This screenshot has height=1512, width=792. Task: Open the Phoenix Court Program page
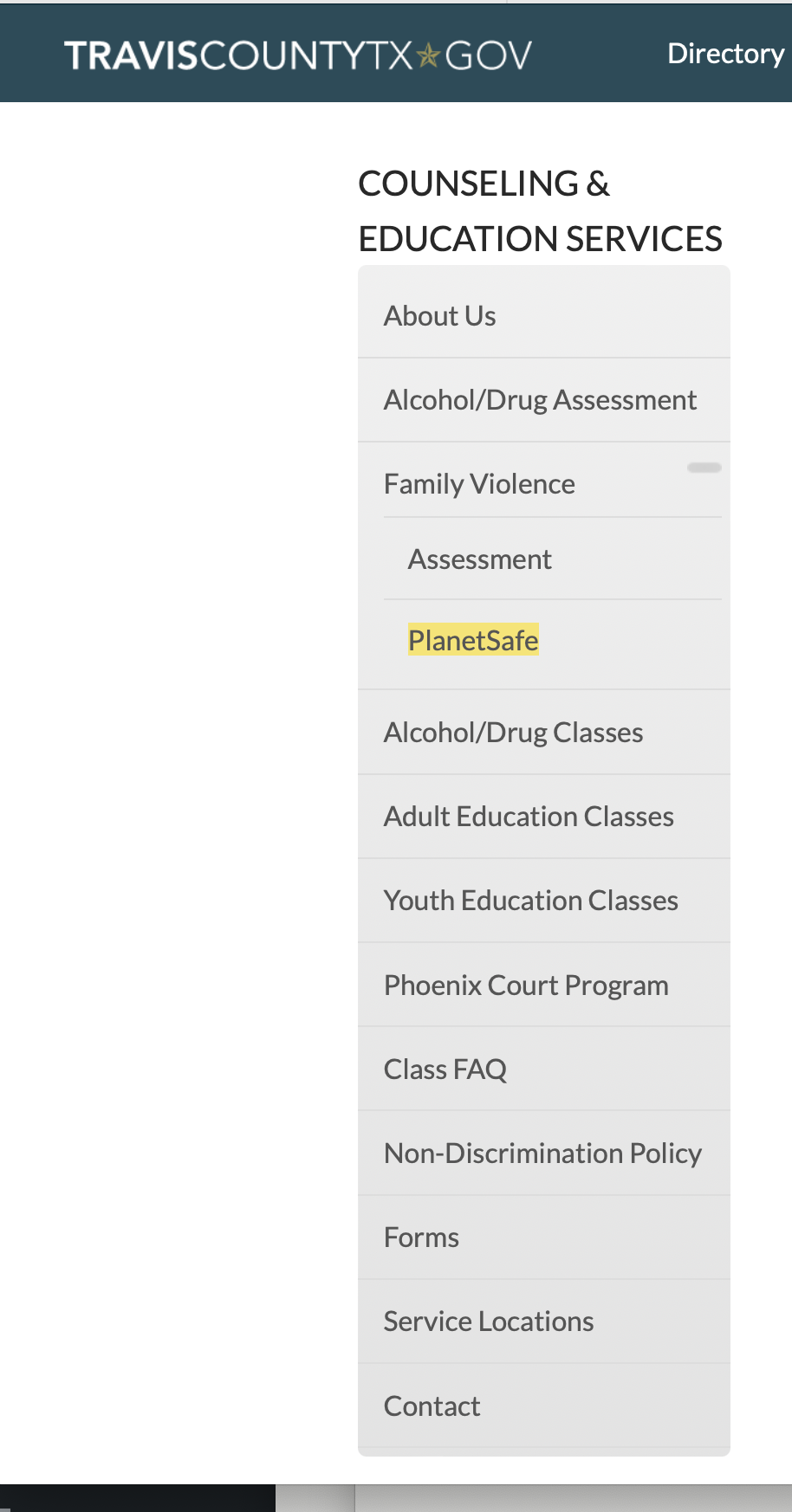526,985
